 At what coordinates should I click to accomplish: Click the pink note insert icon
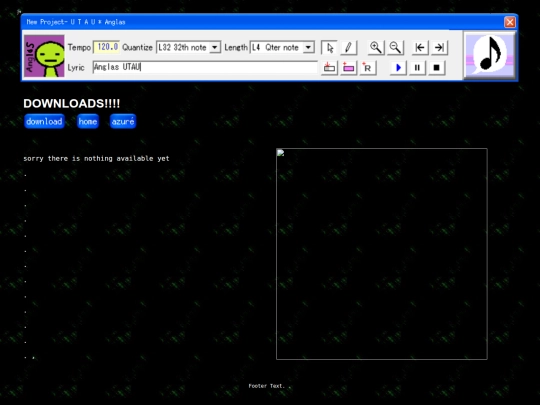click(349, 68)
